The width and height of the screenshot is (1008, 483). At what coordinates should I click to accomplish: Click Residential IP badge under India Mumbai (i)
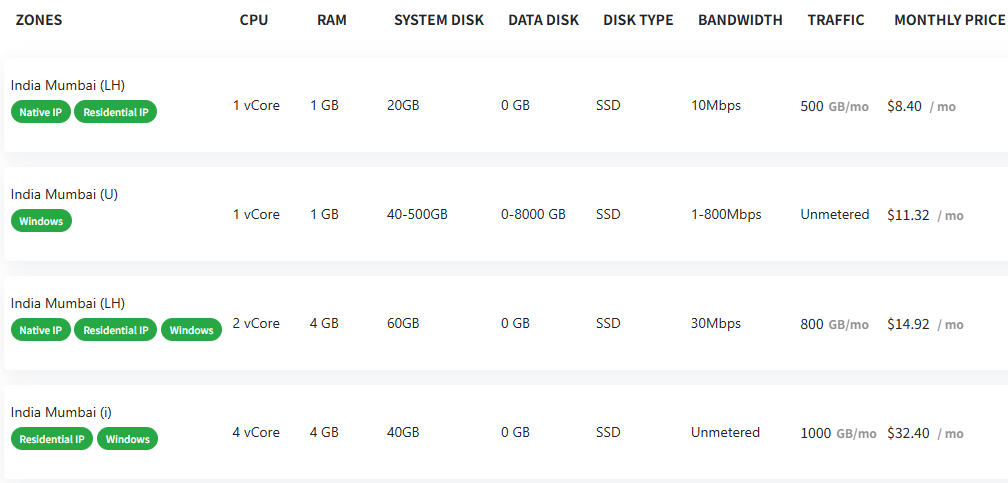coord(52,439)
